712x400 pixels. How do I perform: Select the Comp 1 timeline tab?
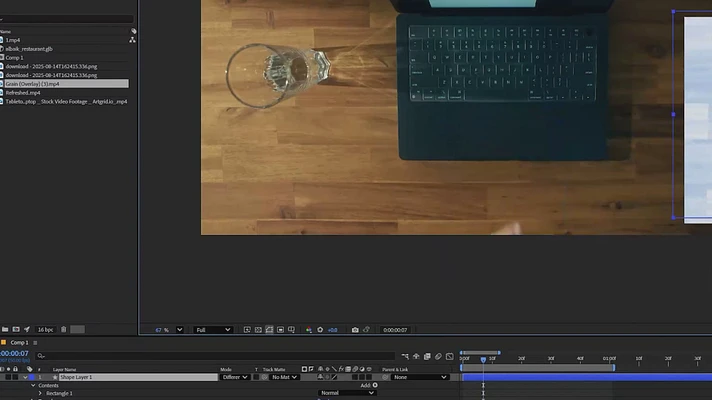point(19,343)
